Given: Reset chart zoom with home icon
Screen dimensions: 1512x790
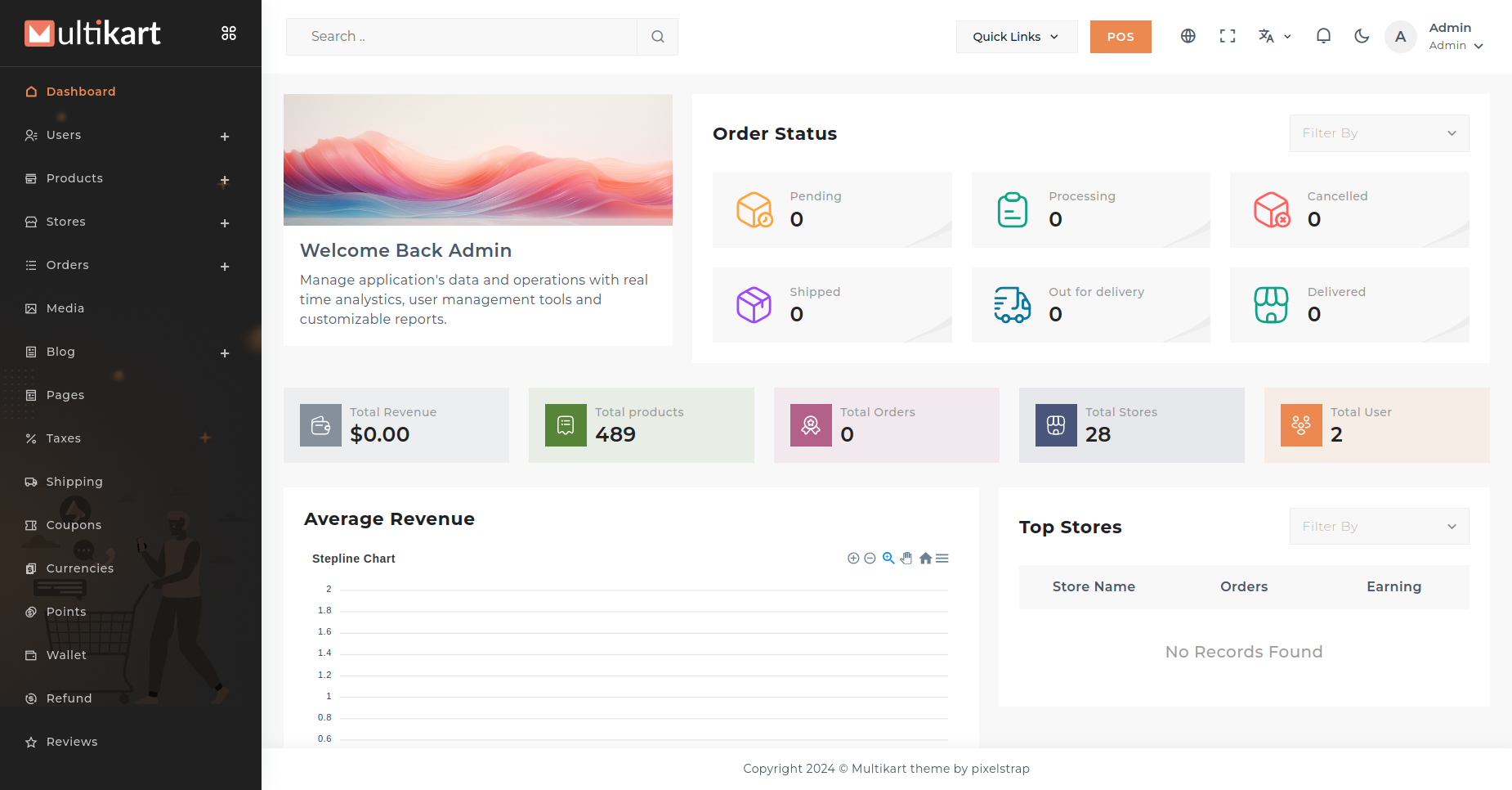Looking at the screenshot, I should click(925, 559).
